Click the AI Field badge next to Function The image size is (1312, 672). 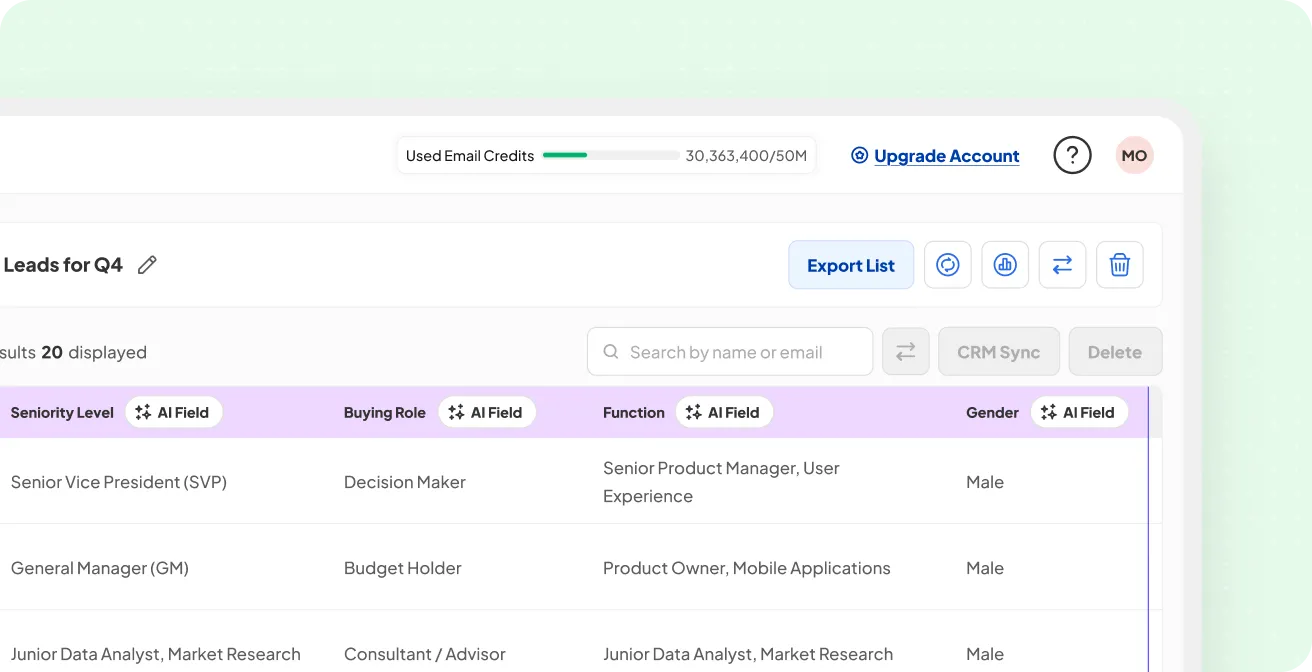pos(724,412)
